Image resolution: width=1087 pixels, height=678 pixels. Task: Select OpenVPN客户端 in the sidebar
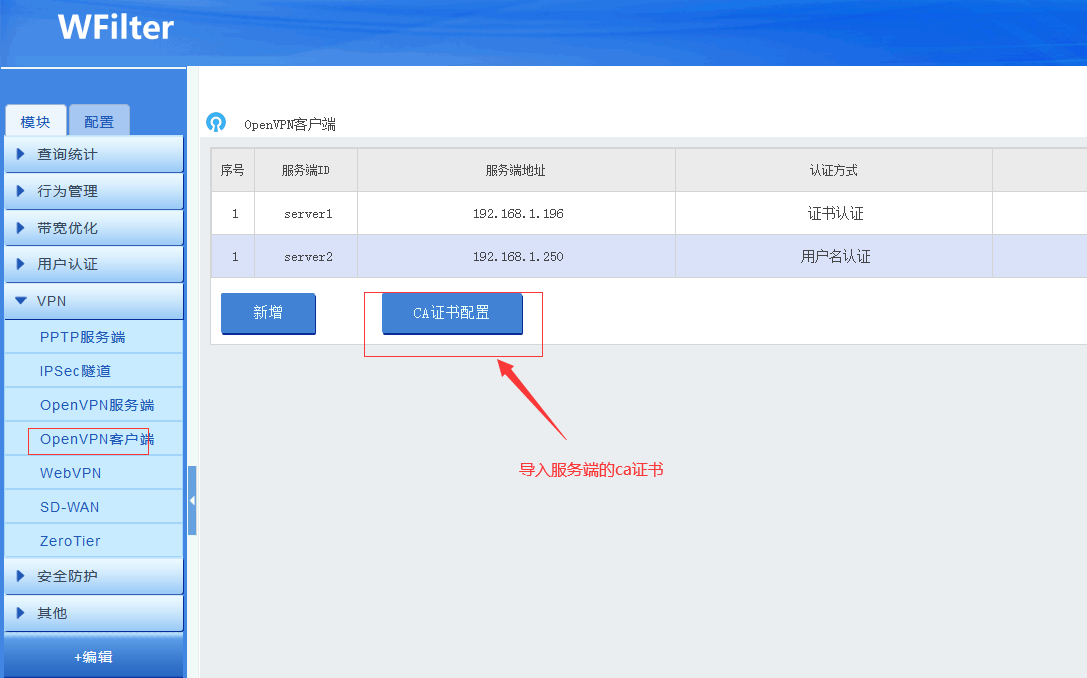[97, 439]
